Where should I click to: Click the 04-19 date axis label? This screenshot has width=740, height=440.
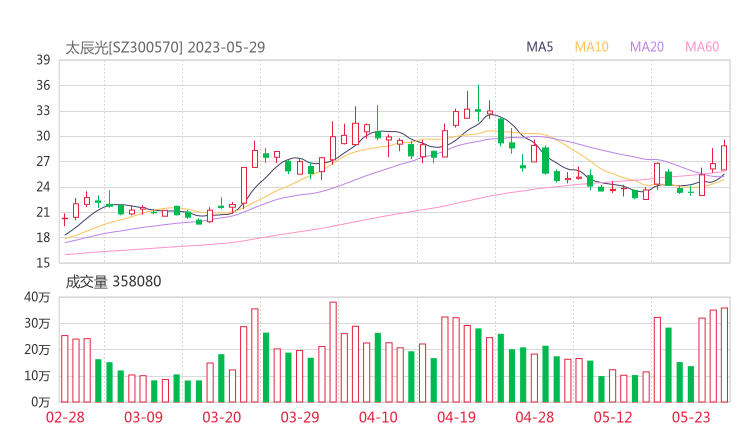tap(457, 417)
